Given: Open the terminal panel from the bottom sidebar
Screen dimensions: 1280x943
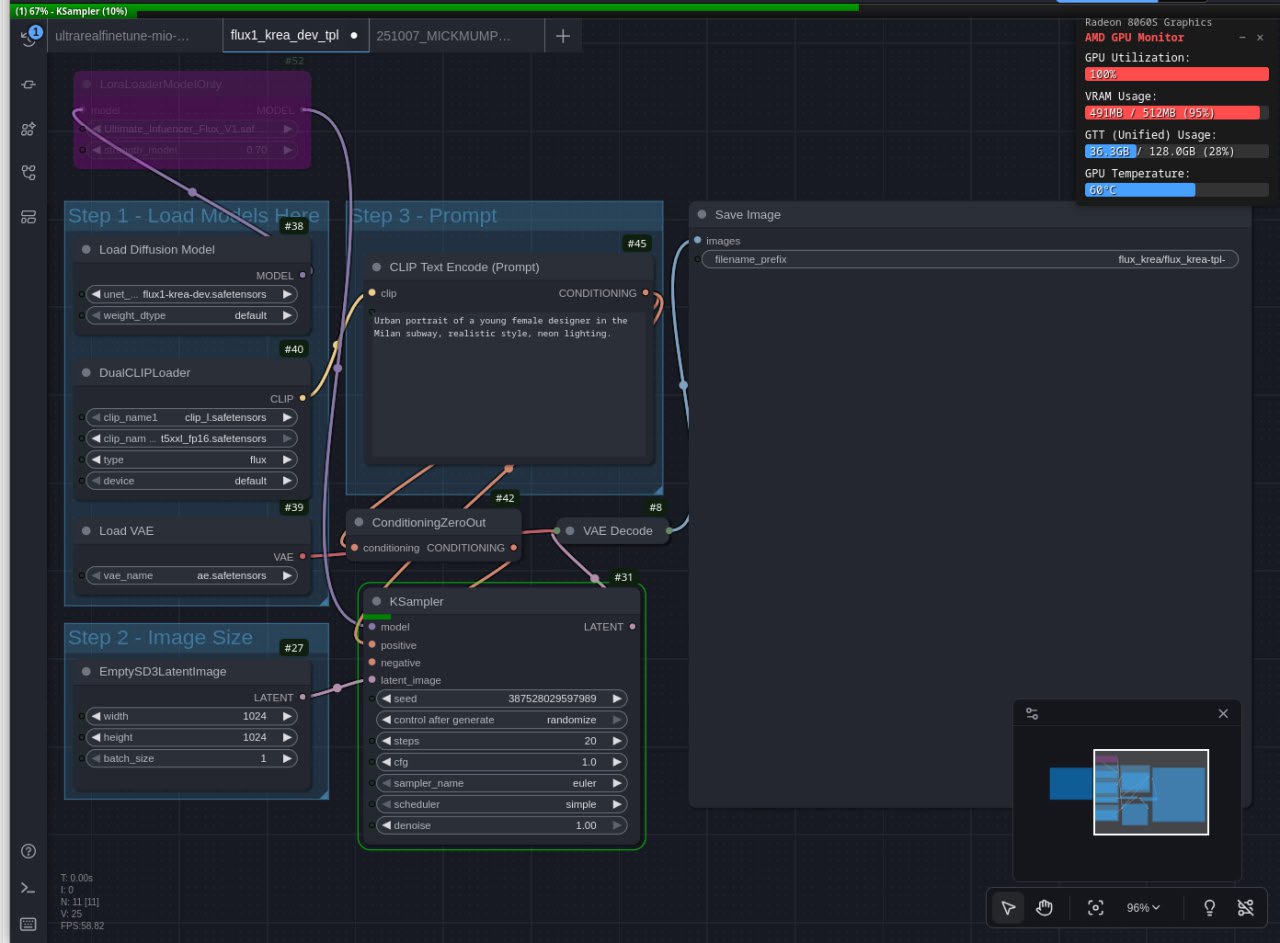Looking at the screenshot, I should coord(27,887).
